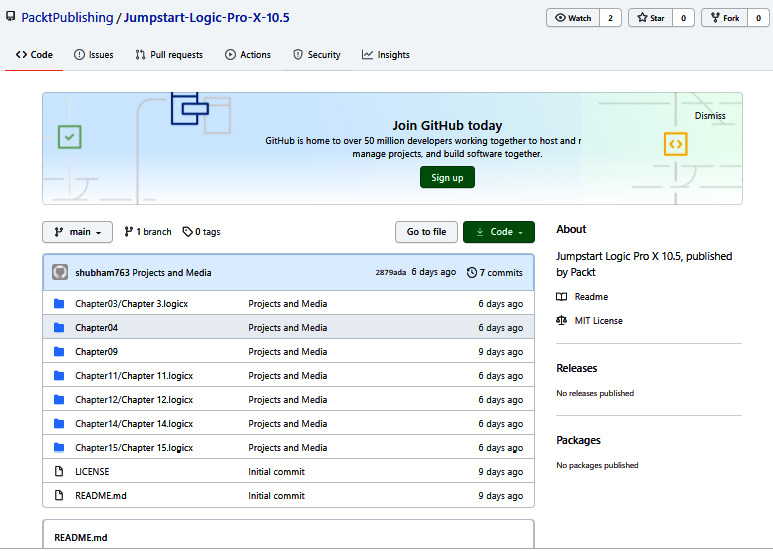Open Chapter03/Chapter 3.logicx folder
773x551 pixels.
click(132, 304)
